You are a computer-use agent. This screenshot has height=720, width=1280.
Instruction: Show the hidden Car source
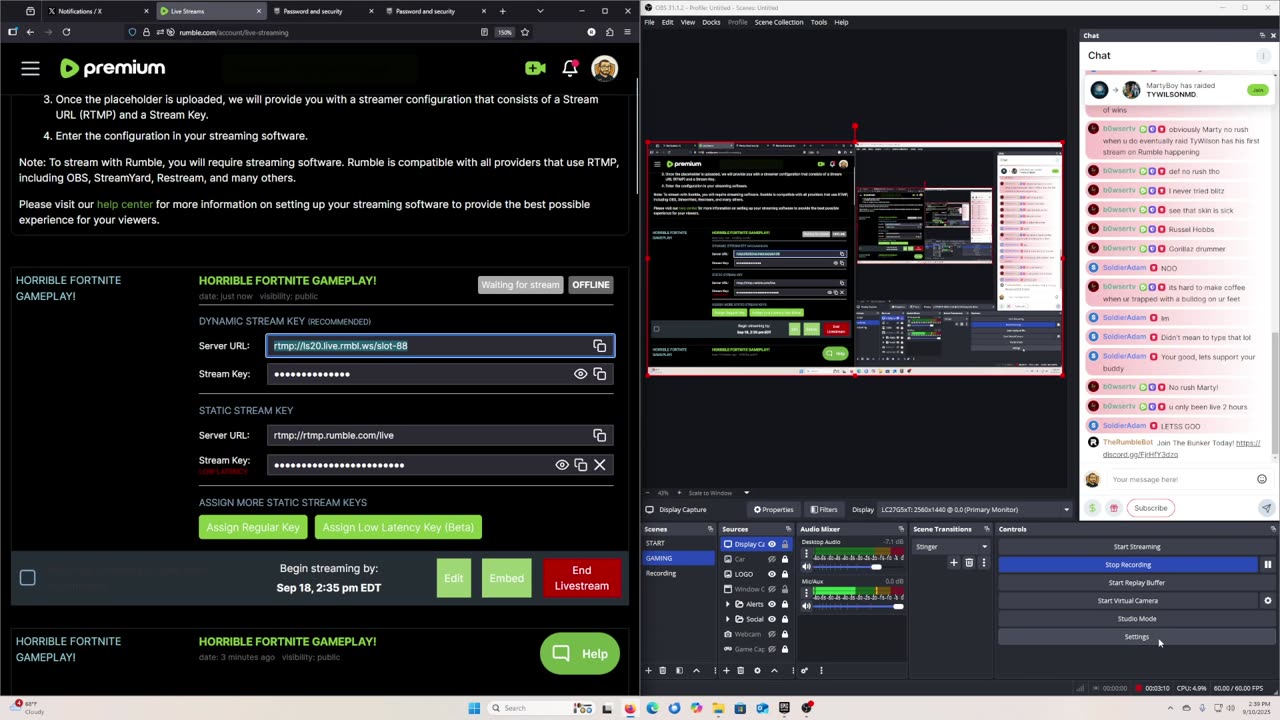tap(771, 559)
